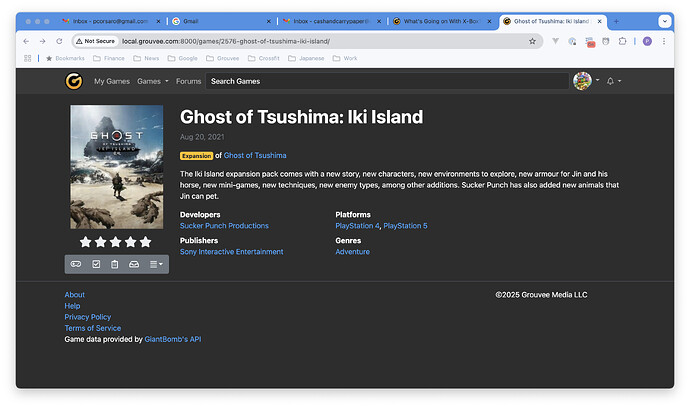Viewport: 690px width, 408px height.
Task: Rate the game three stars
Action: pyautogui.click(x=116, y=242)
